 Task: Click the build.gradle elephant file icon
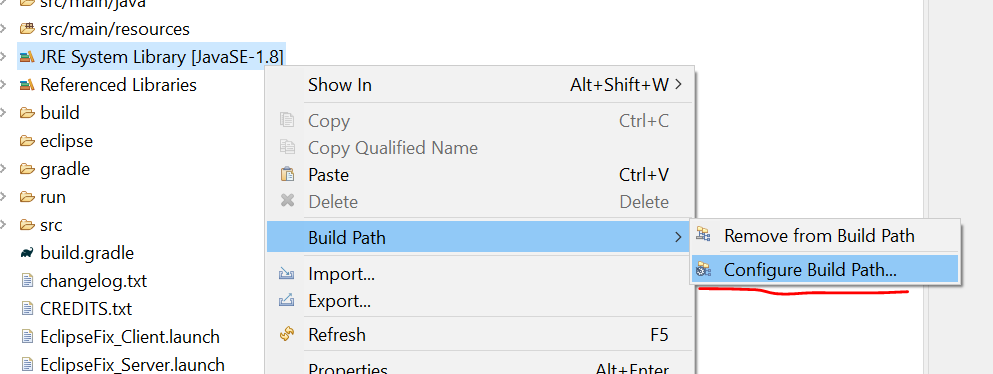click(x=27, y=253)
